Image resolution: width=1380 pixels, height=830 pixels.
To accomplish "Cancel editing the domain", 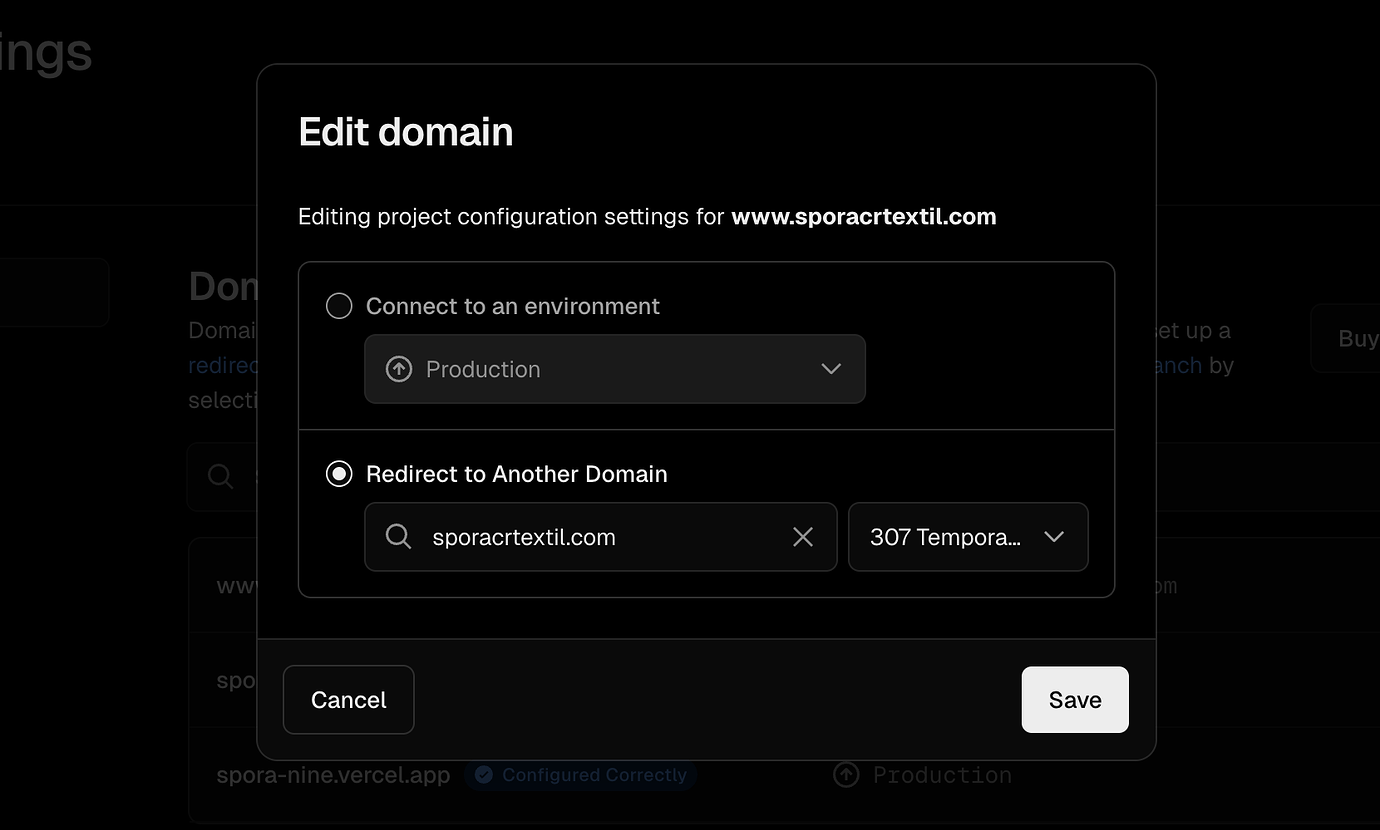I will coord(348,699).
